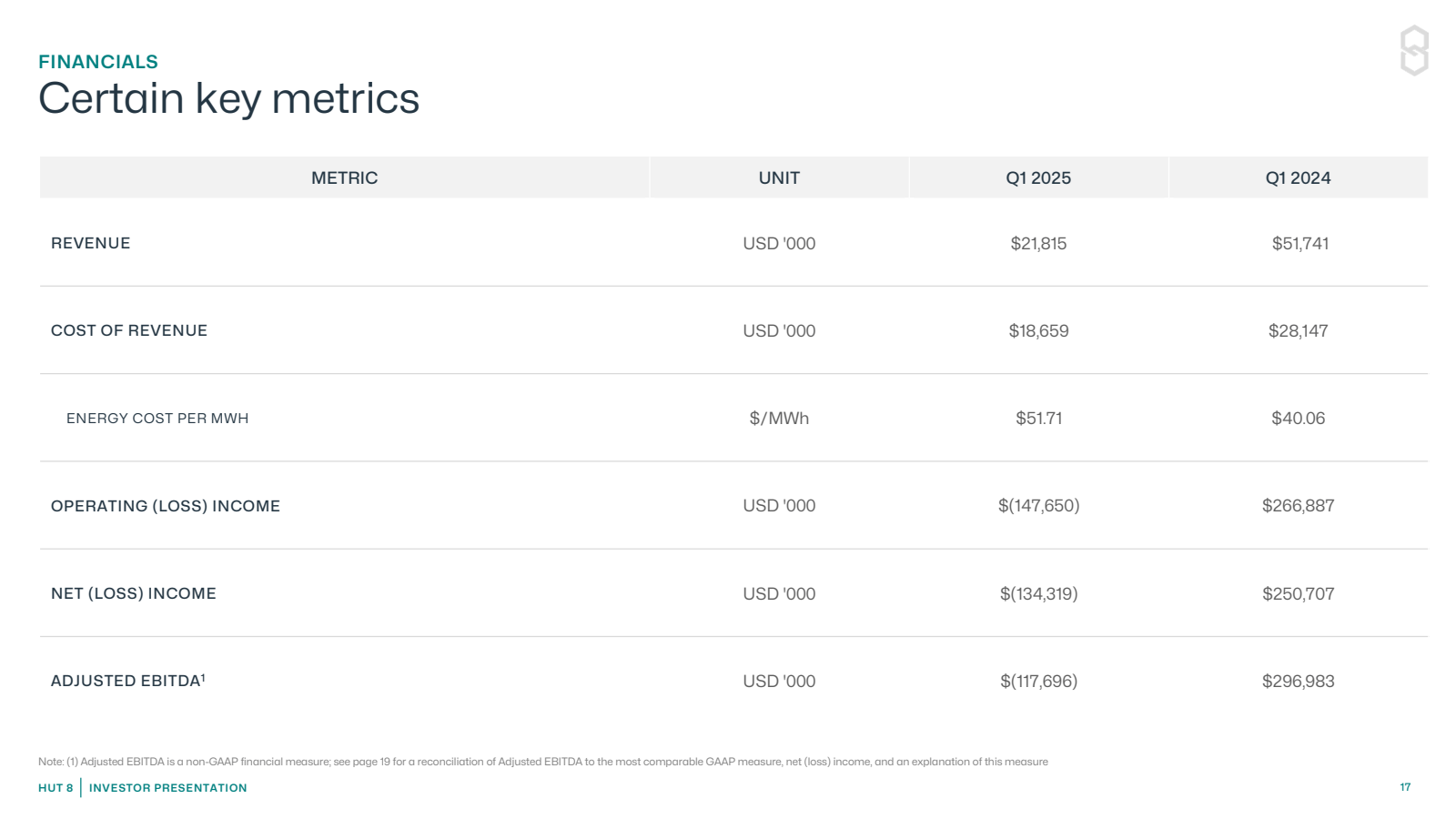Click the METRIC column header
1456x819 pixels.
(344, 177)
